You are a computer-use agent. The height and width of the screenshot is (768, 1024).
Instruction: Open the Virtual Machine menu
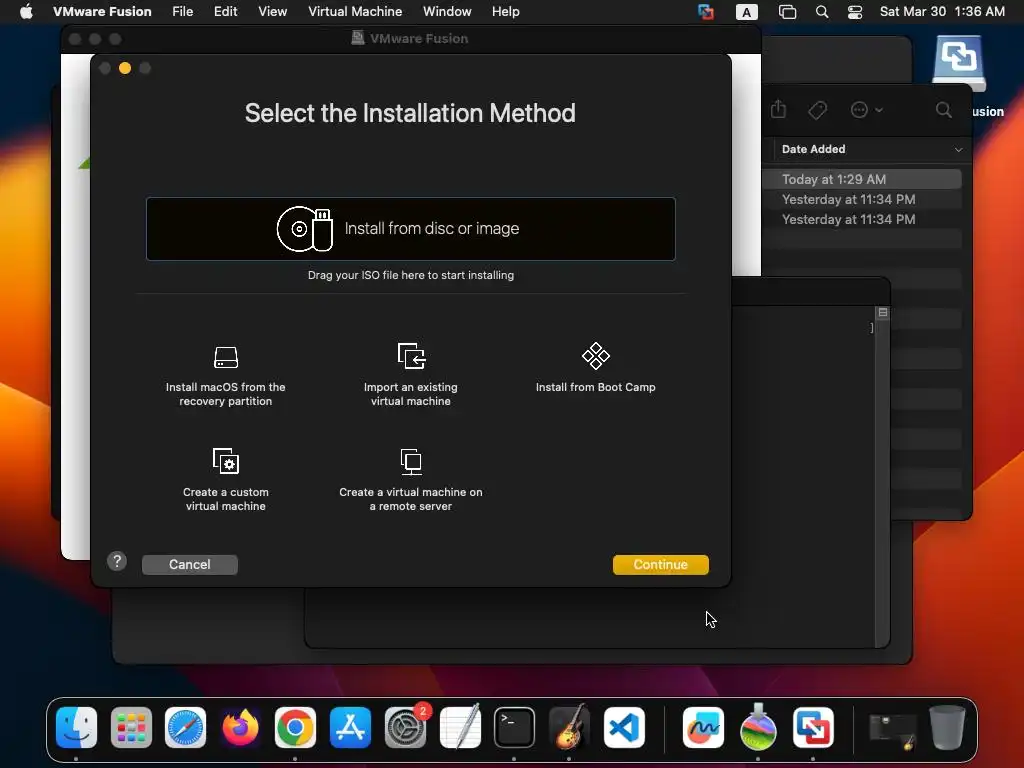click(355, 11)
